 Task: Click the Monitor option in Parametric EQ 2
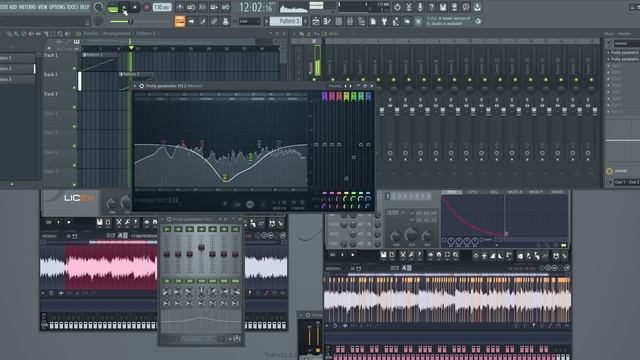click(x=280, y=208)
